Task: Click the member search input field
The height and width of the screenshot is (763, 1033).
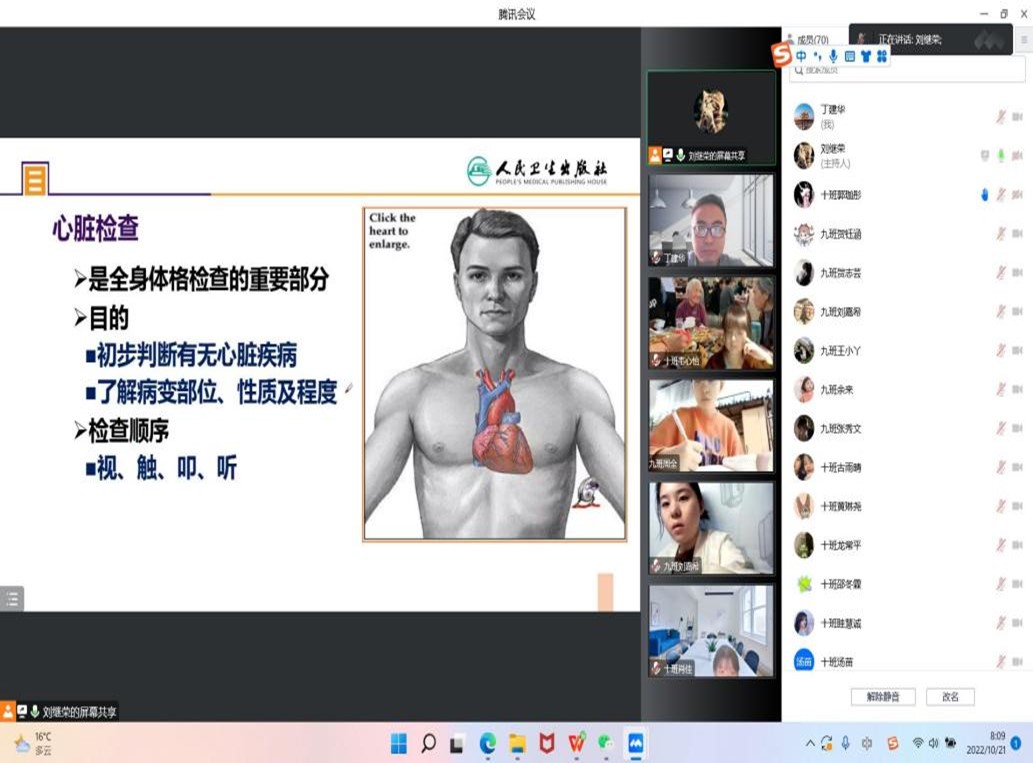Action: pyautogui.click(x=908, y=71)
